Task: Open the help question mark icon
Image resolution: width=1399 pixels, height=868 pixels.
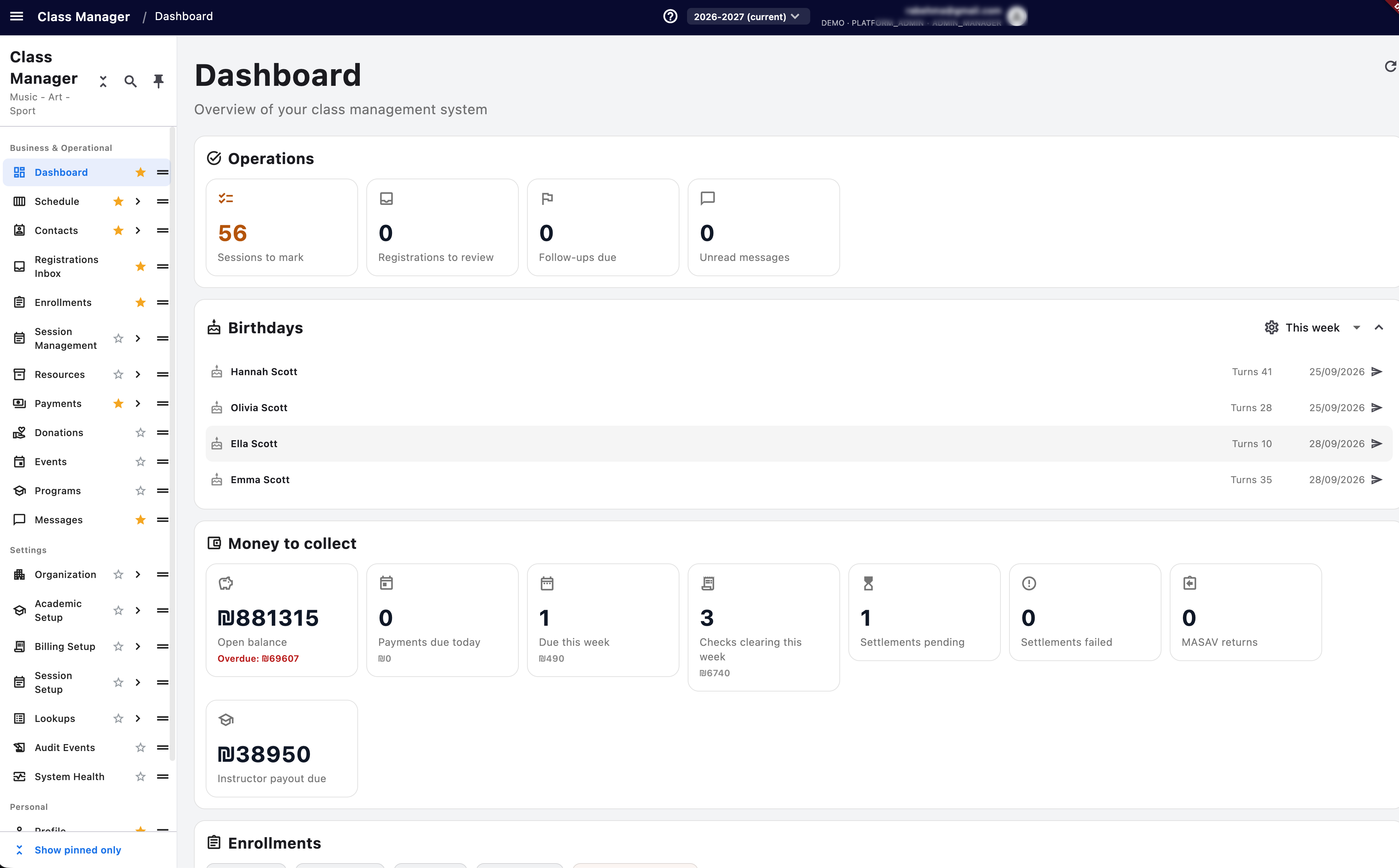Action: (x=670, y=16)
